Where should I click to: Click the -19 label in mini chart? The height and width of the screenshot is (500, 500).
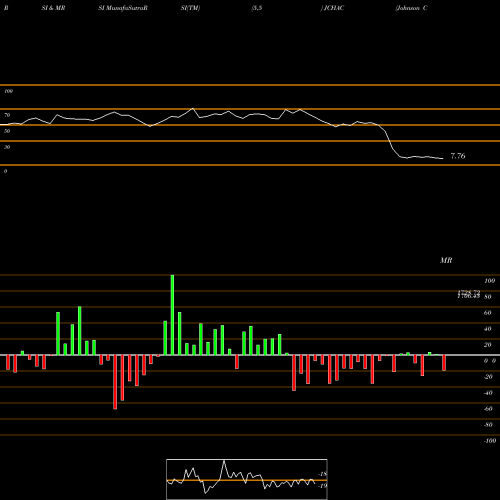pyautogui.click(x=323, y=486)
